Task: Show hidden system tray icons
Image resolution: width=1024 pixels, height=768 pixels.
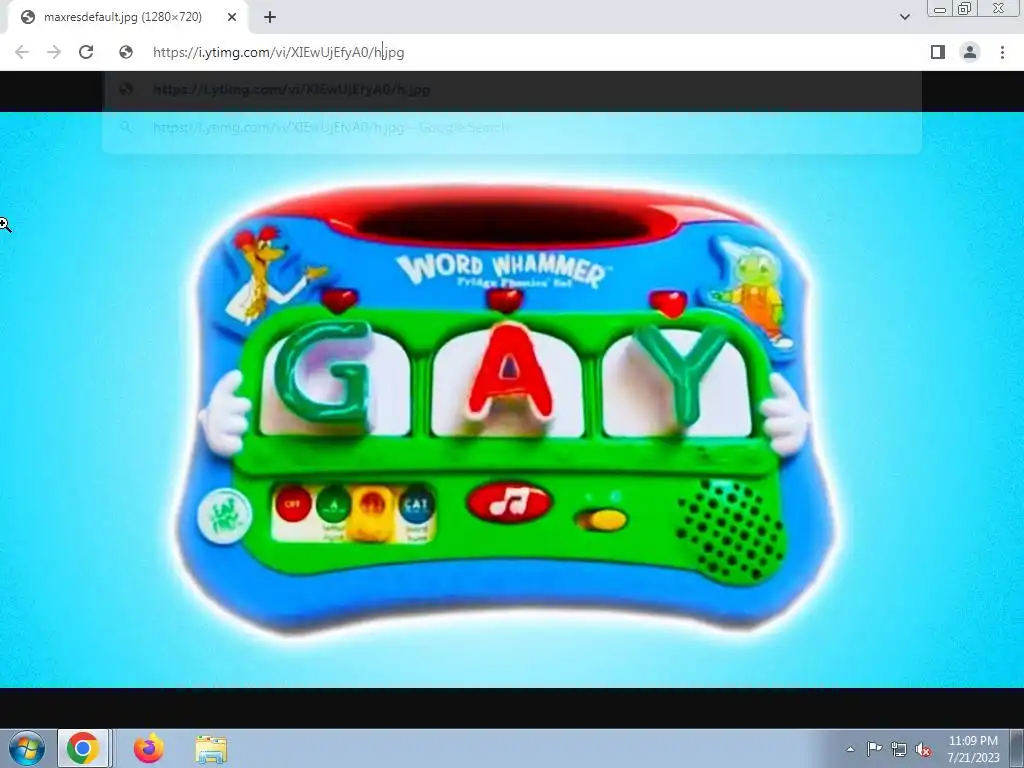Action: tap(850, 749)
